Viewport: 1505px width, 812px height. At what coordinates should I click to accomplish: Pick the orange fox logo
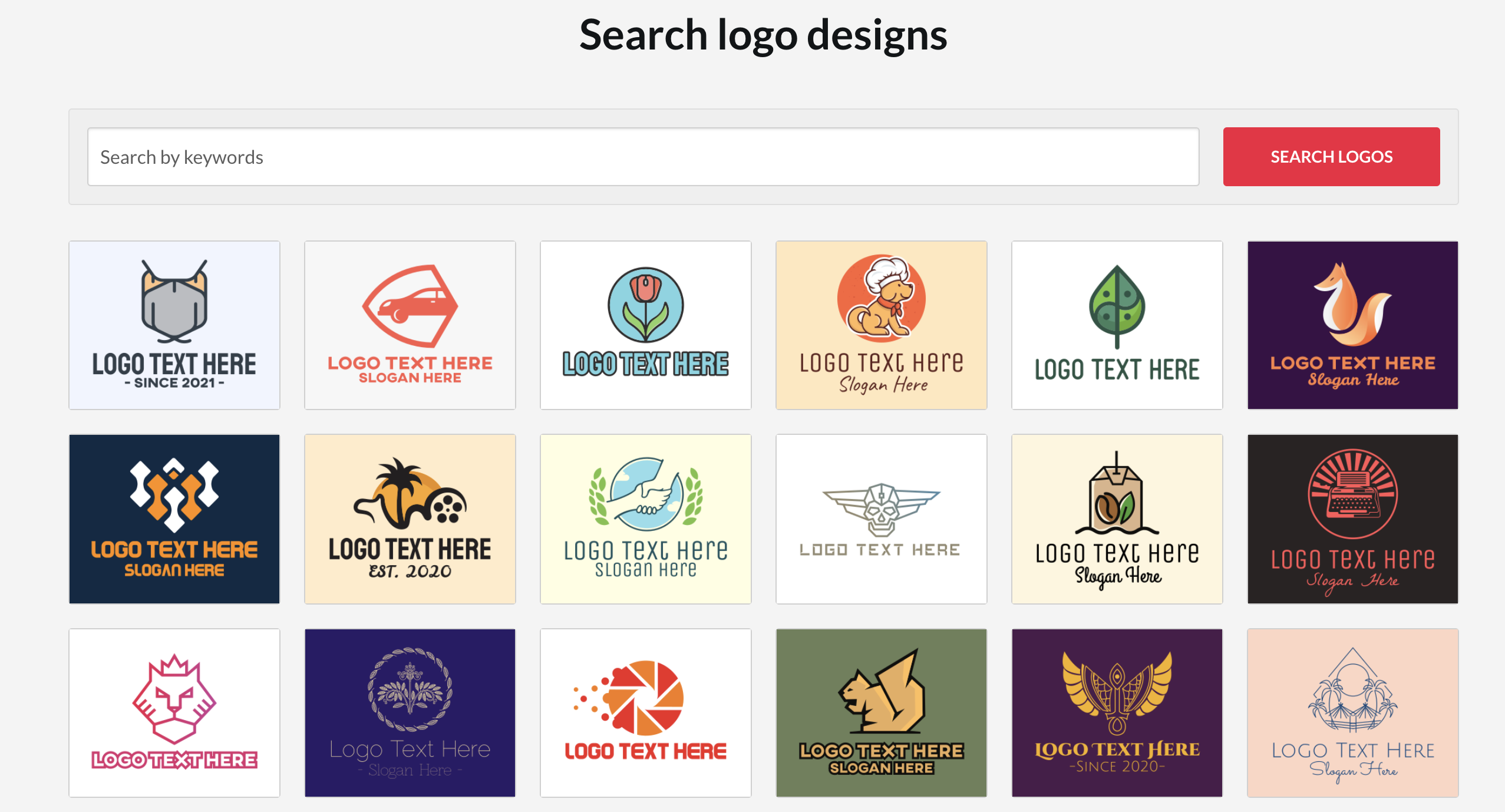pyautogui.click(x=1353, y=325)
